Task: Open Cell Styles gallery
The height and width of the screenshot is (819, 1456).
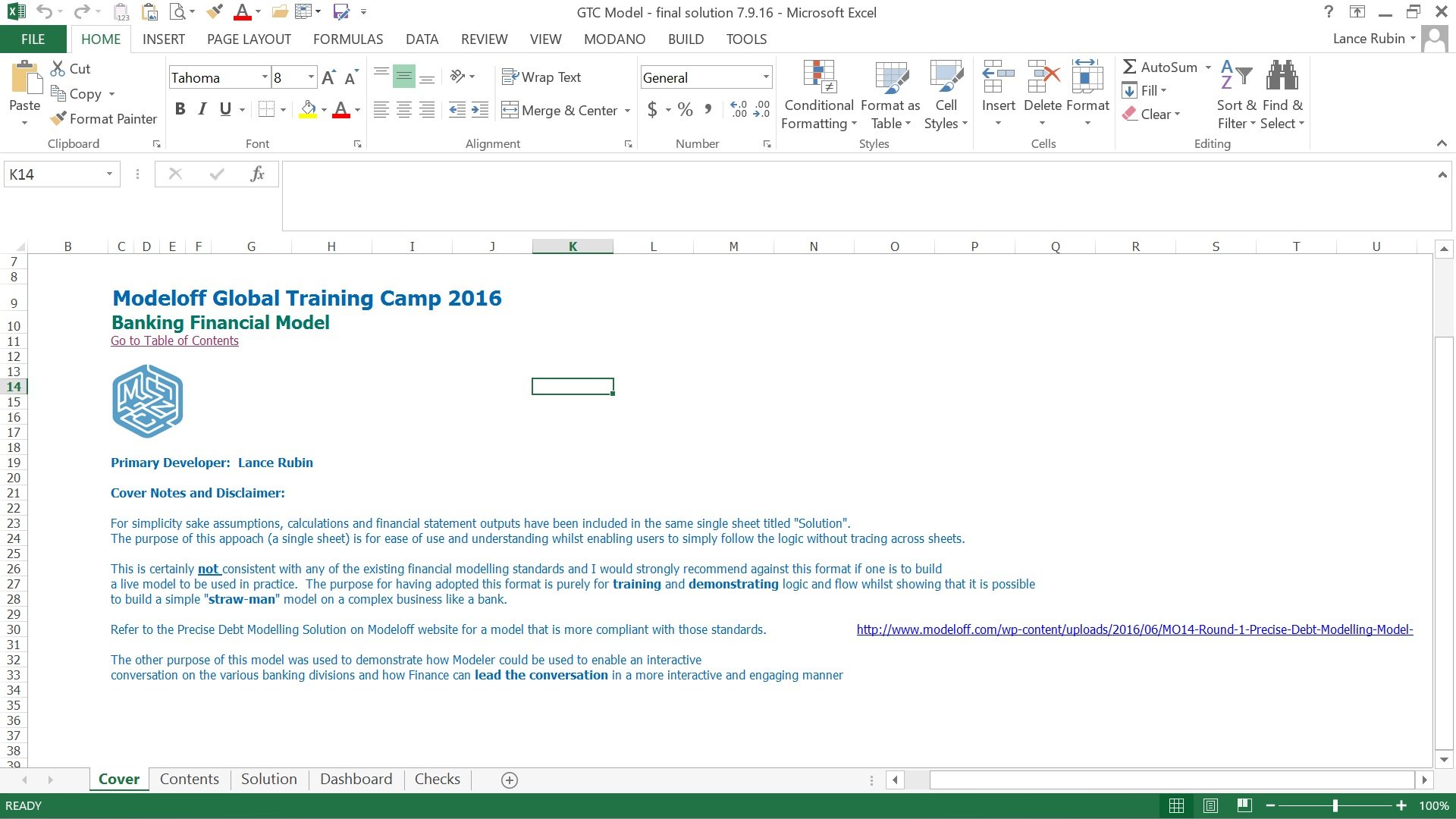Action: click(946, 96)
